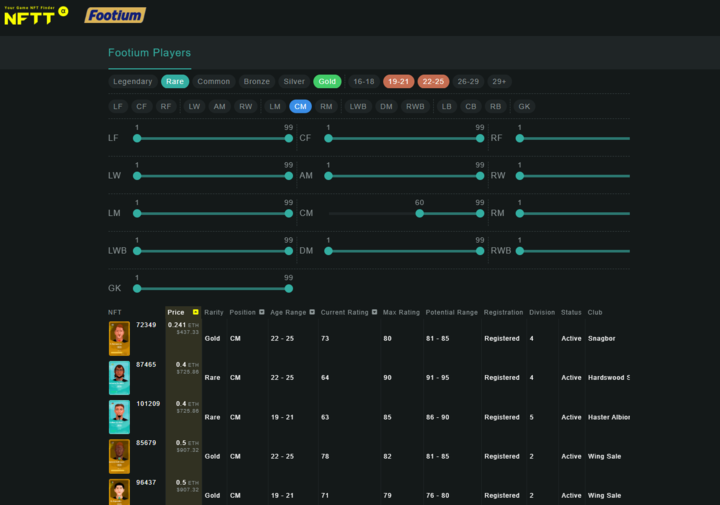Open player card thumbnail 87465
Viewport: 720px width, 505px height.
[119, 378]
